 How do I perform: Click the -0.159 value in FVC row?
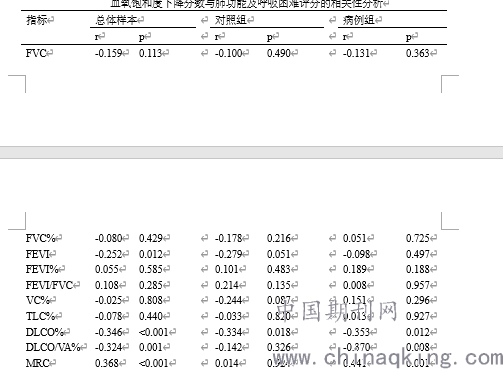point(108,53)
